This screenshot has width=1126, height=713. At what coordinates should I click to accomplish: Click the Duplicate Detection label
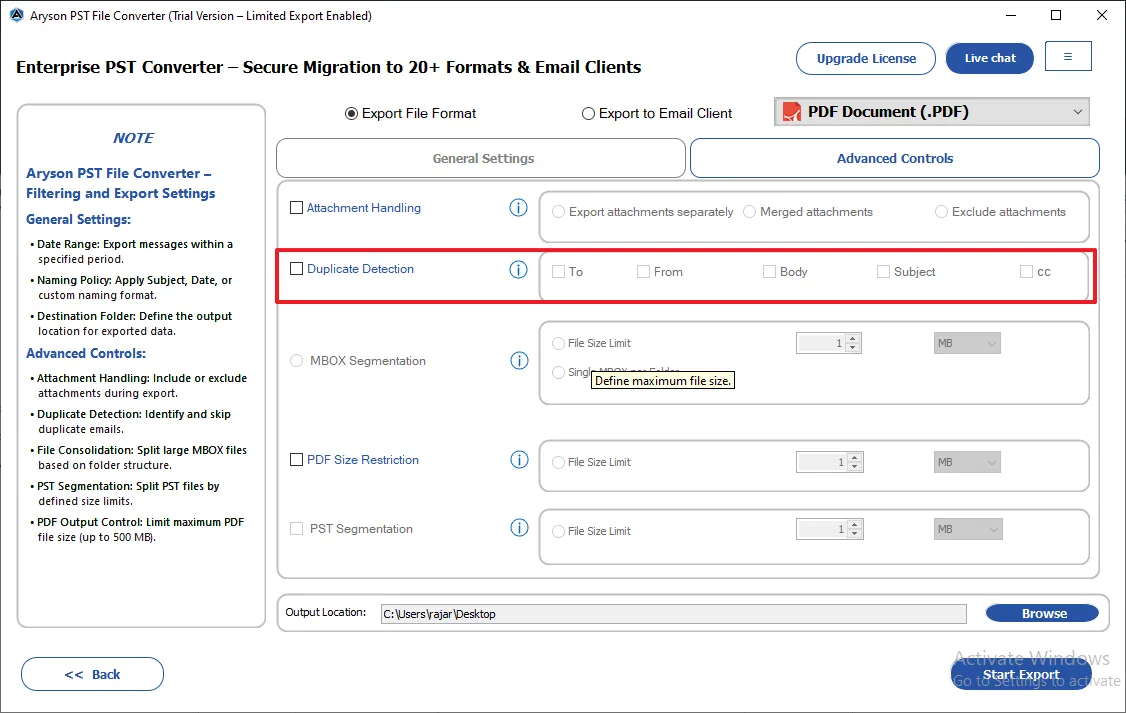click(x=360, y=269)
